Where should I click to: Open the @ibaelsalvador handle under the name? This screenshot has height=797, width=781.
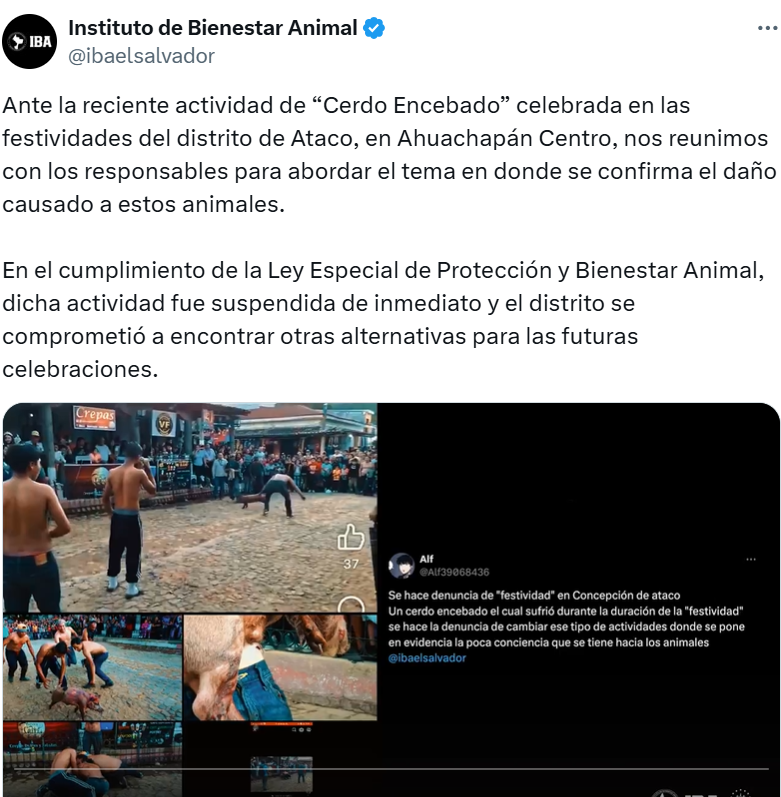142,56
